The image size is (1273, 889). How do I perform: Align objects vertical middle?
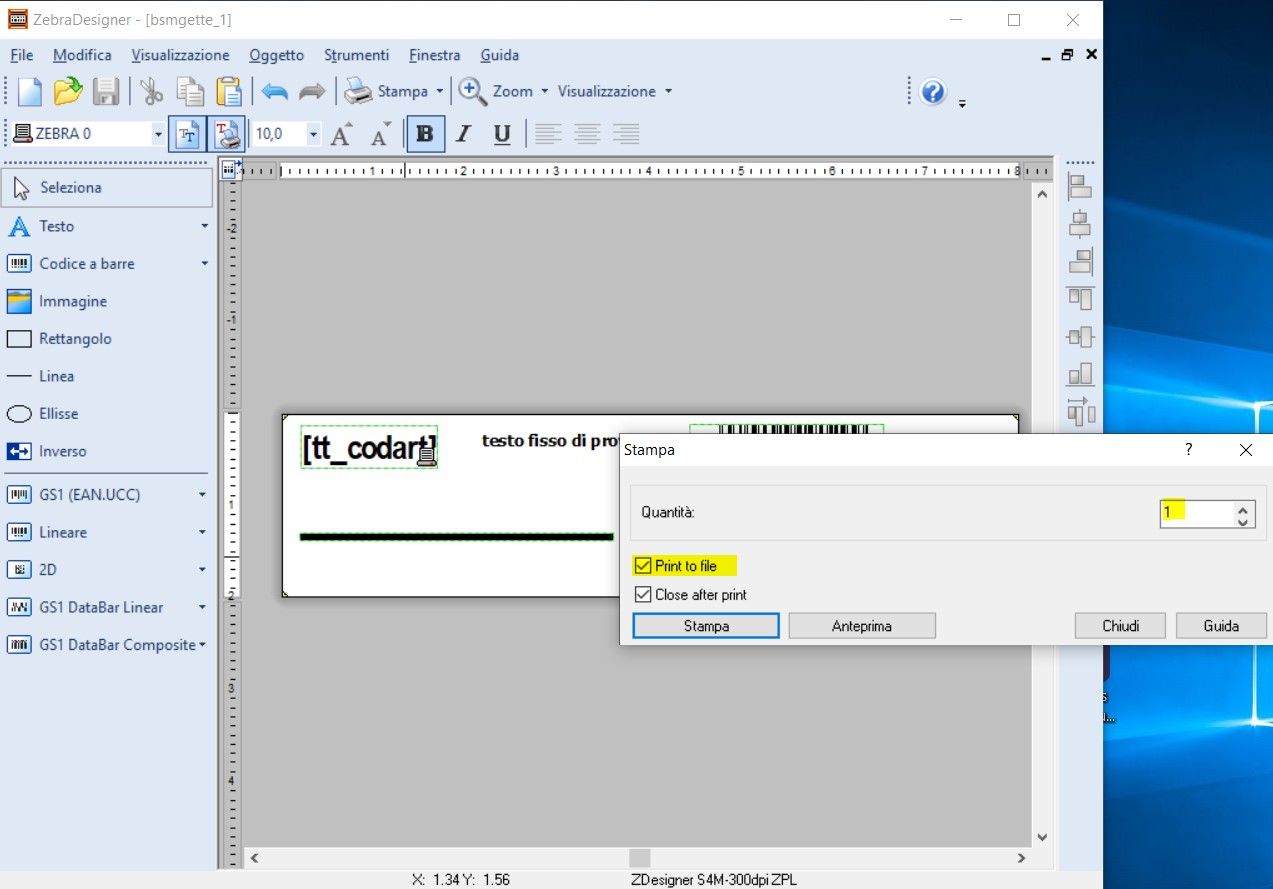[x=1080, y=336]
